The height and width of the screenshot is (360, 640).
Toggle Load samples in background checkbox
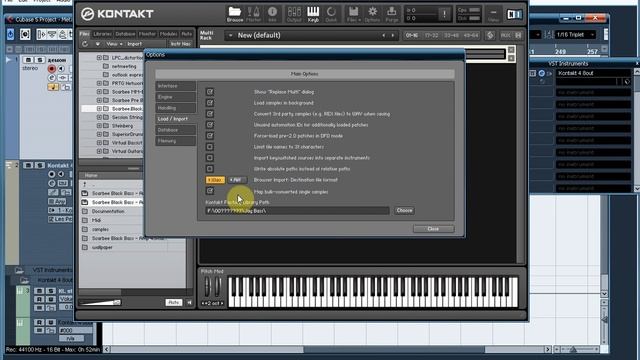click(210, 103)
